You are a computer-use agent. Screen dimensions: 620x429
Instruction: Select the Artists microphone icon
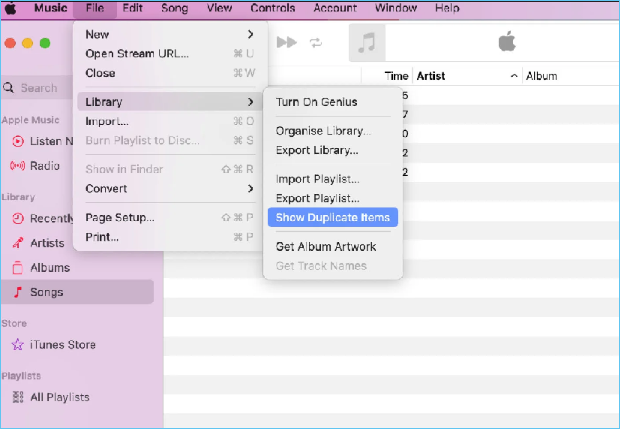tap(17, 243)
